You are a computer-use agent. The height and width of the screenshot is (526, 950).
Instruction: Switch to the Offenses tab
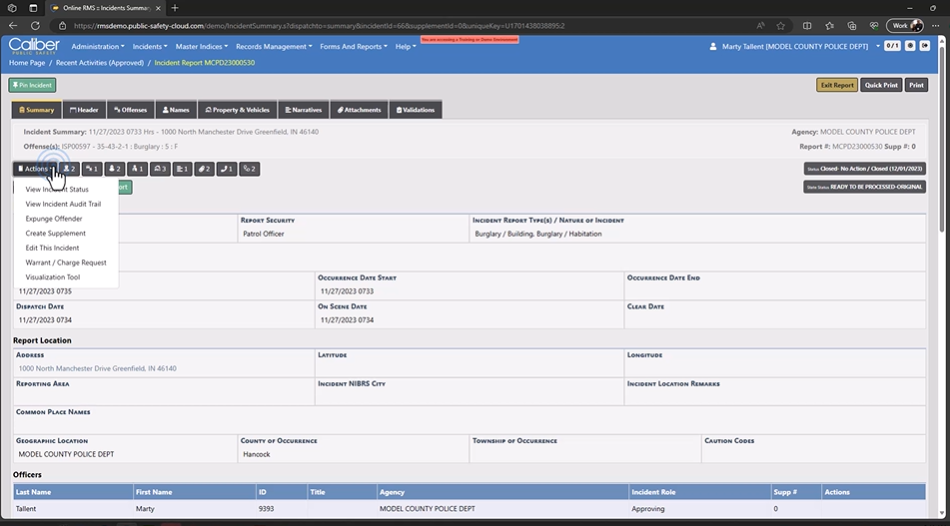pyautogui.click(x=130, y=110)
